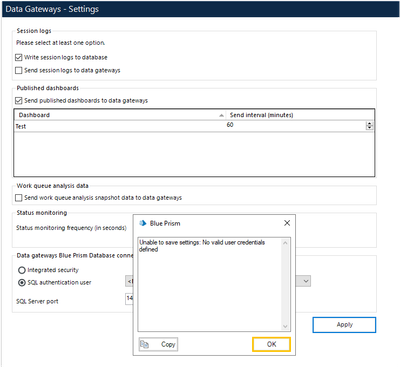The width and height of the screenshot is (400, 367).
Task: Click the send interval value 60
Action: coord(230,125)
